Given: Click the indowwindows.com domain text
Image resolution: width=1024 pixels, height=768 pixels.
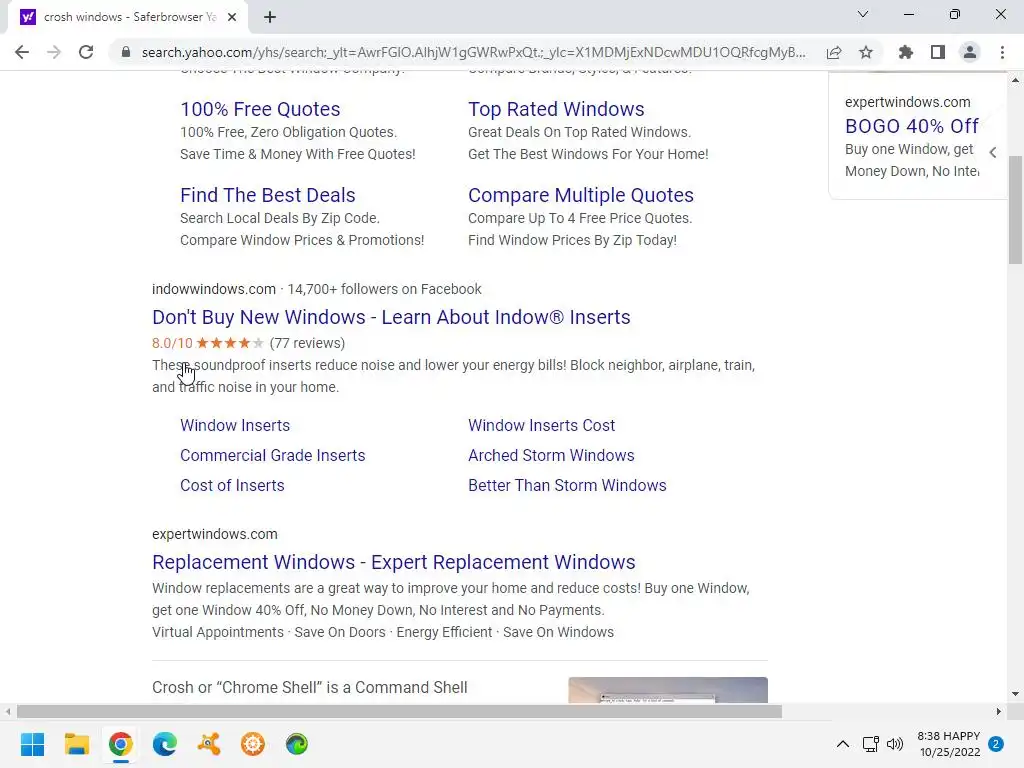Looking at the screenshot, I should click(x=214, y=289).
